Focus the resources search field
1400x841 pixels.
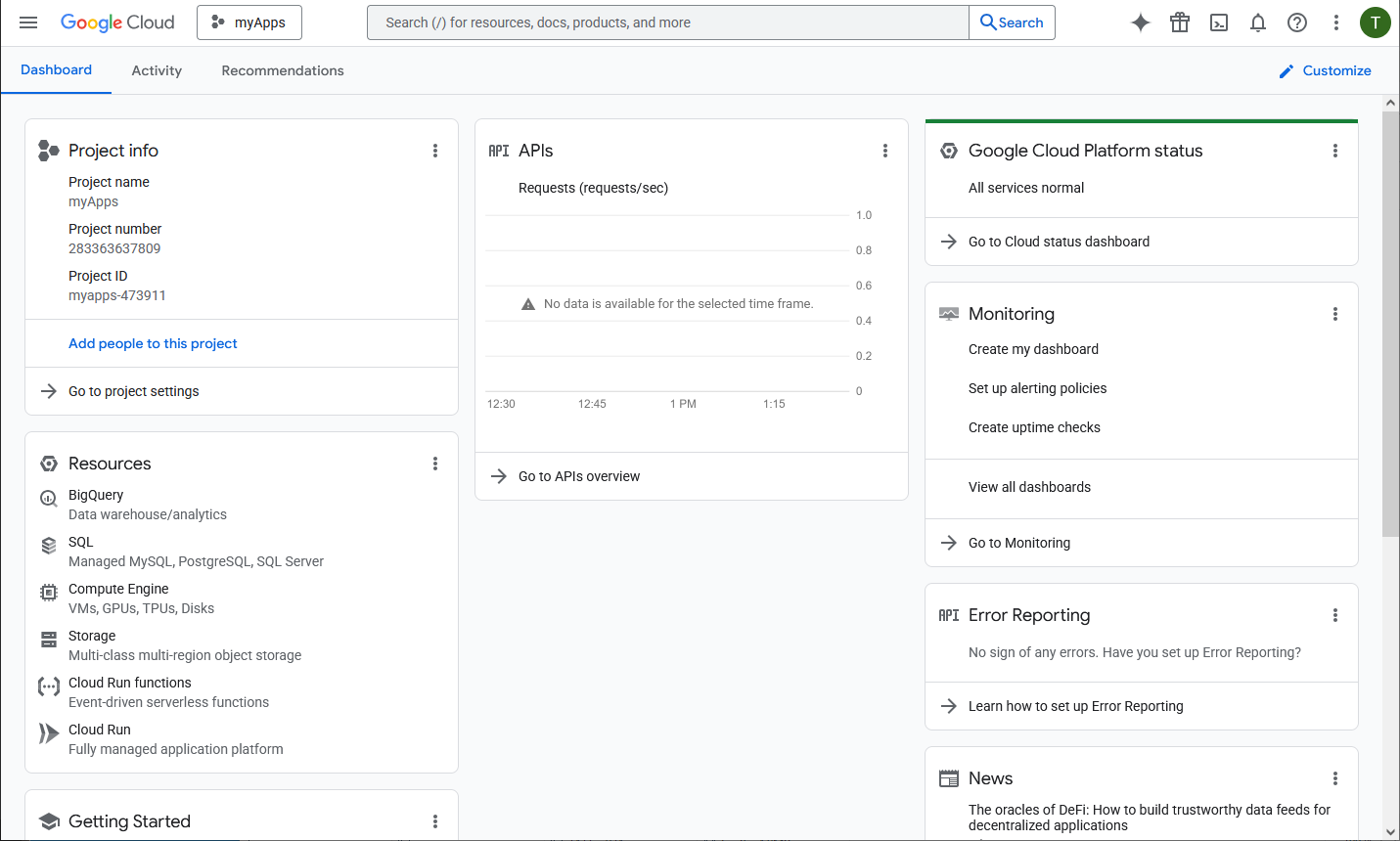[x=667, y=22]
